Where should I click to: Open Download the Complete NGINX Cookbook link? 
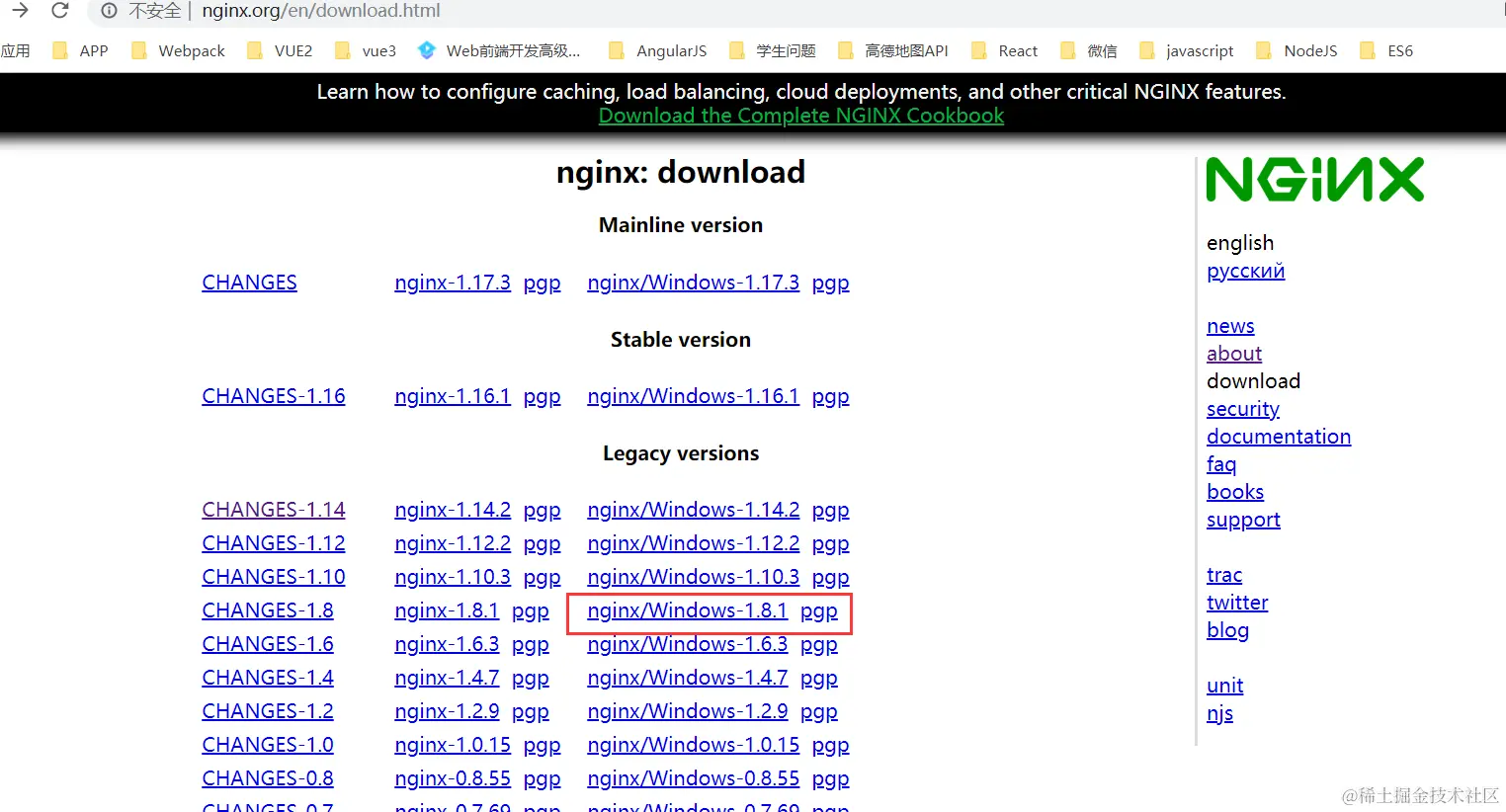[801, 116]
